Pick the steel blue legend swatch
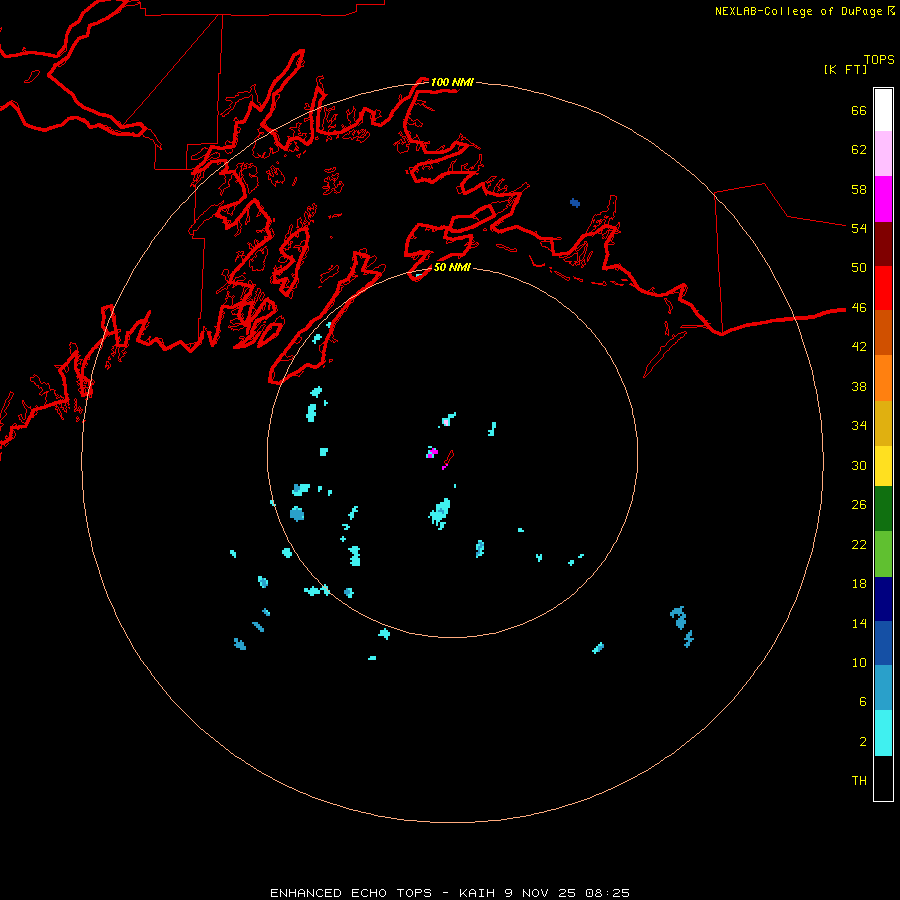900x900 pixels. (883, 688)
